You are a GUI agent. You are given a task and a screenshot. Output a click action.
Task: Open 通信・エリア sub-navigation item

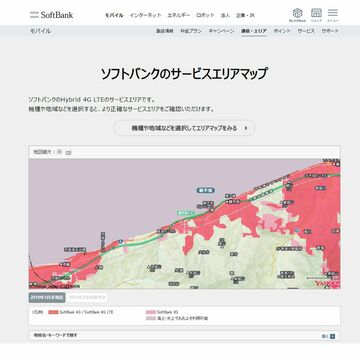[x=254, y=31]
